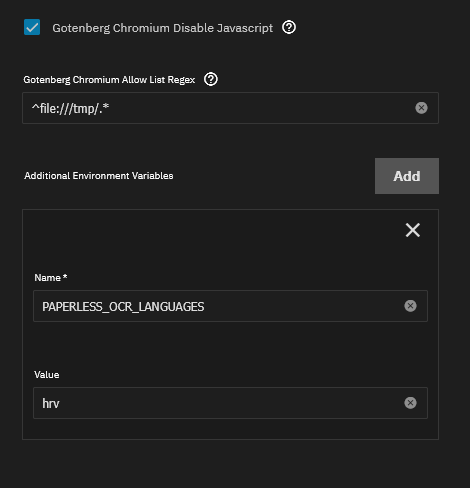Add a new environment variable

click(x=407, y=176)
